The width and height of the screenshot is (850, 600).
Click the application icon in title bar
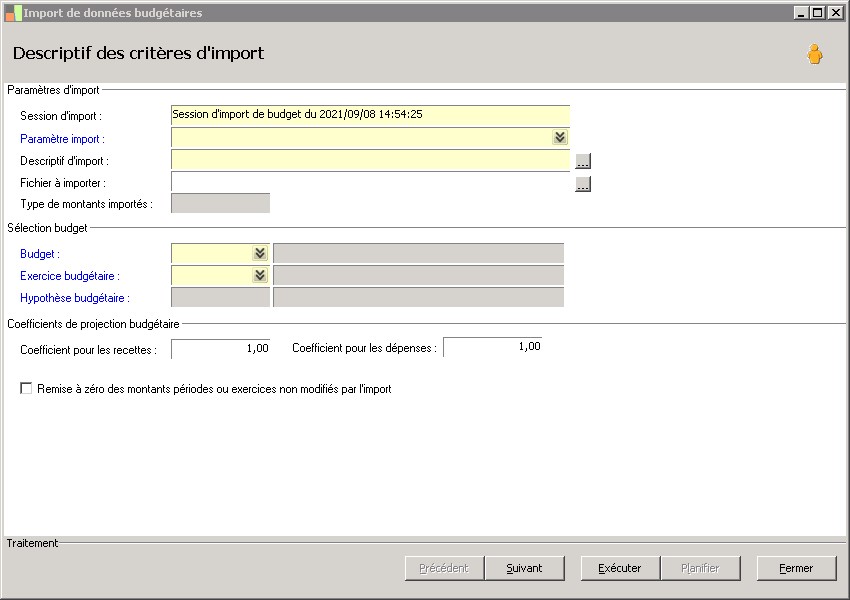(13, 13)
